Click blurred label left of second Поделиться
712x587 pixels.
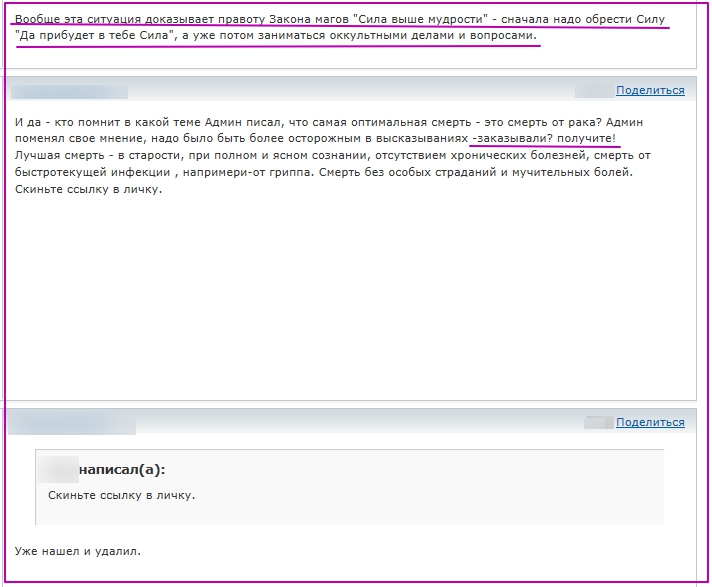tap(598, 422)
